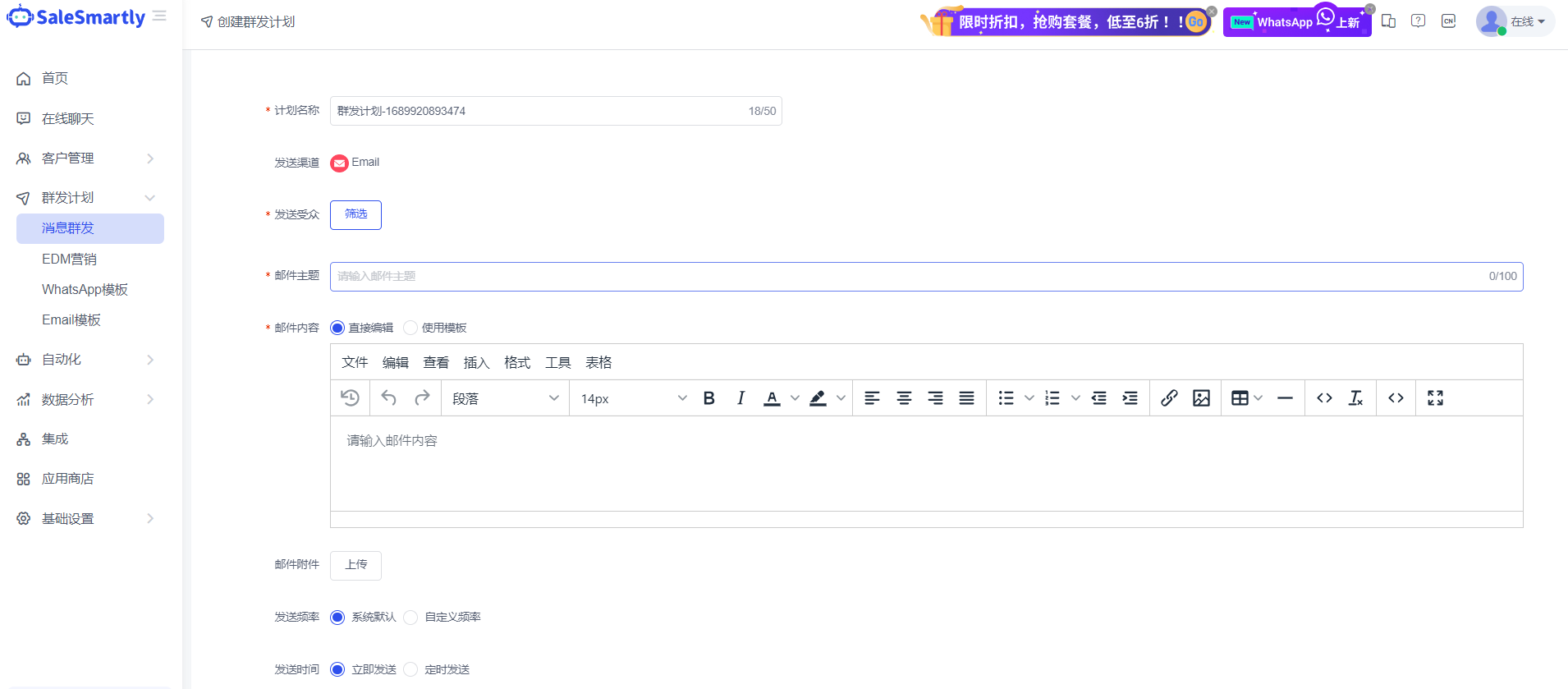Open the 表格 editor menu
1568x689 pixels.
598,362
